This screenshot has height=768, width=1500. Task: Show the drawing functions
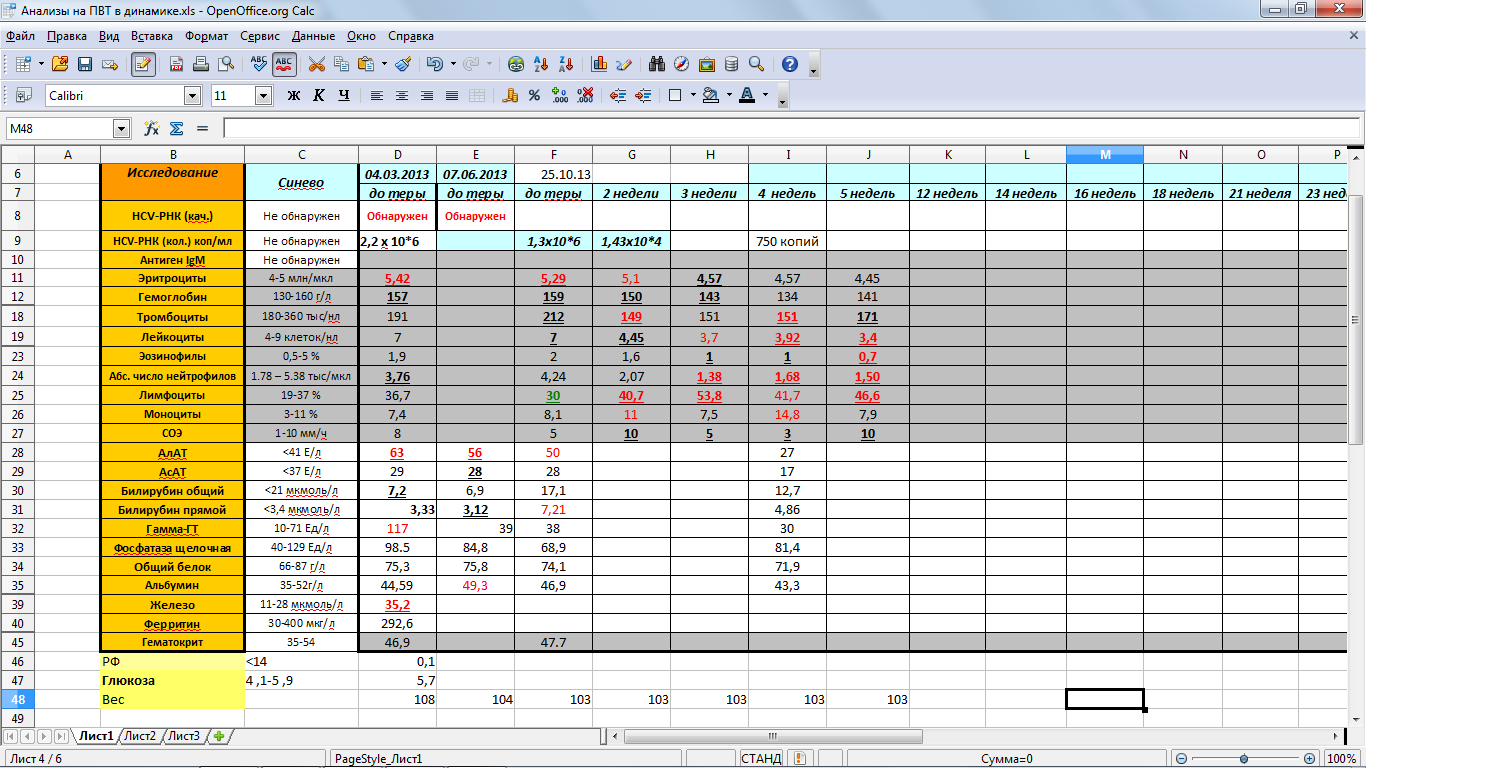tap(624, 64)
